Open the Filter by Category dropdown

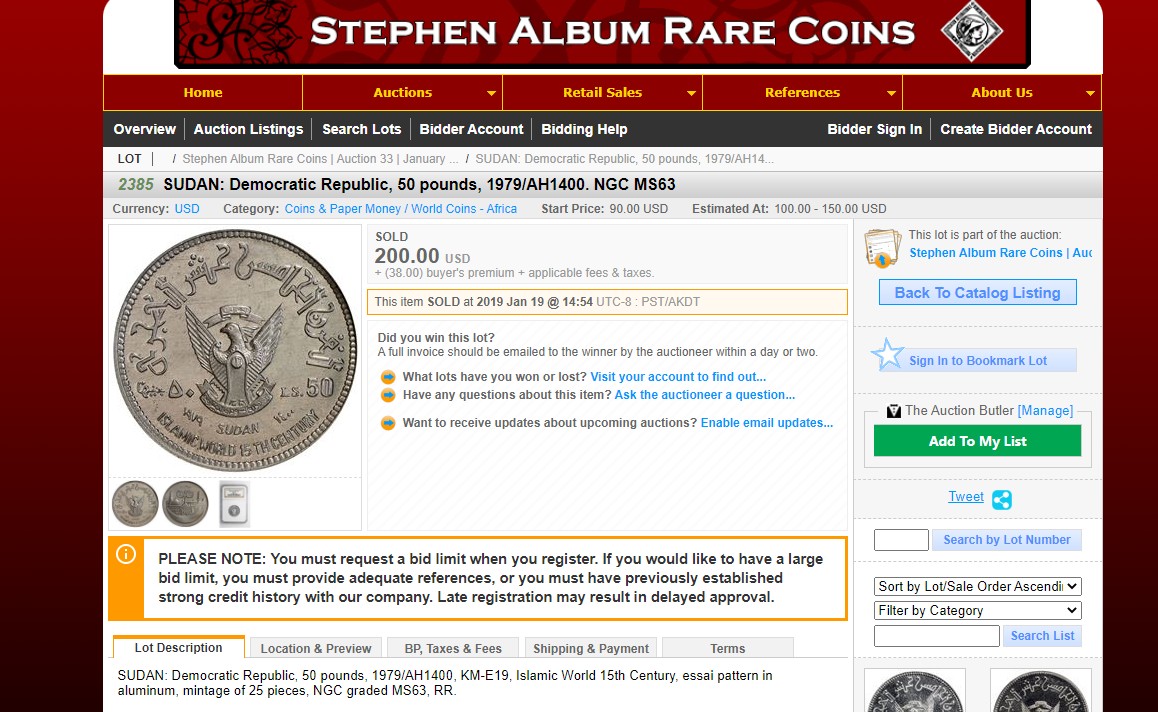pyautogui.click(x=978, y=611)
